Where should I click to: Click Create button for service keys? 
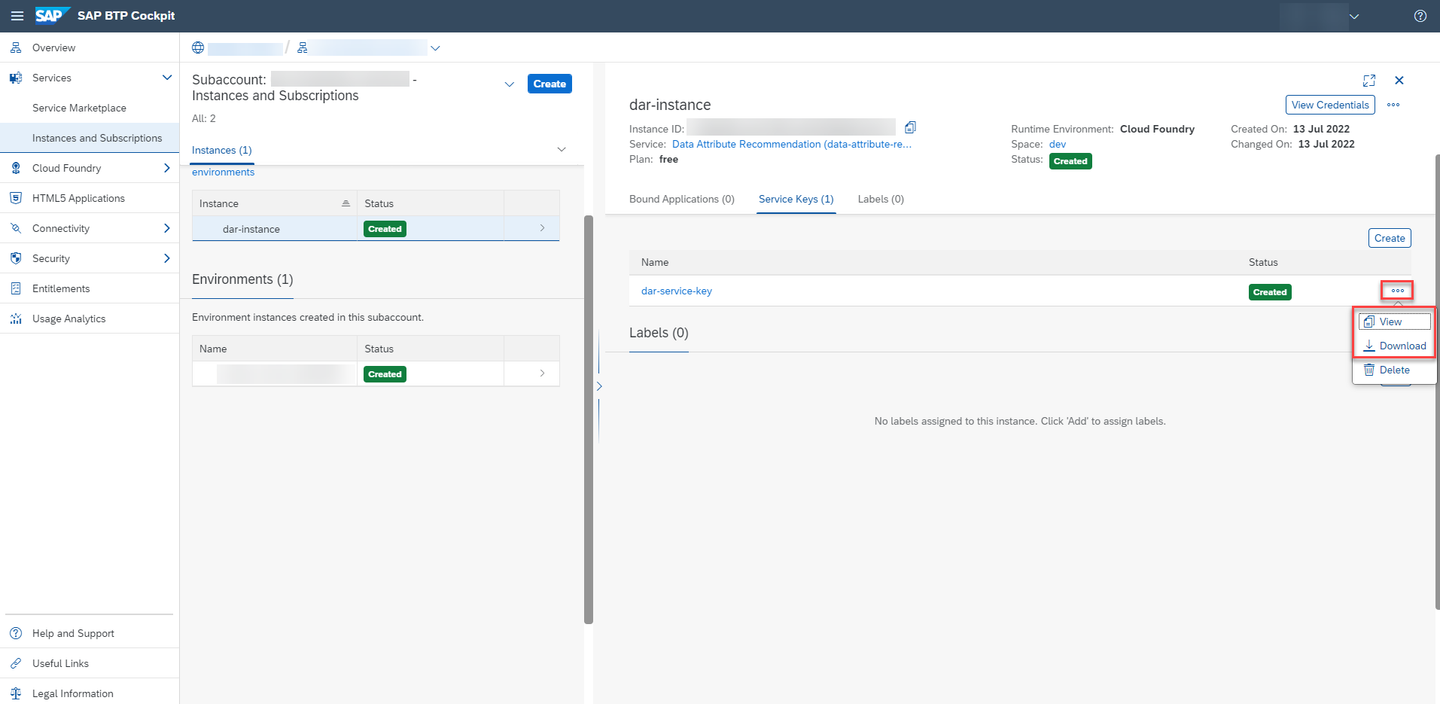[x=1389, y=238]
